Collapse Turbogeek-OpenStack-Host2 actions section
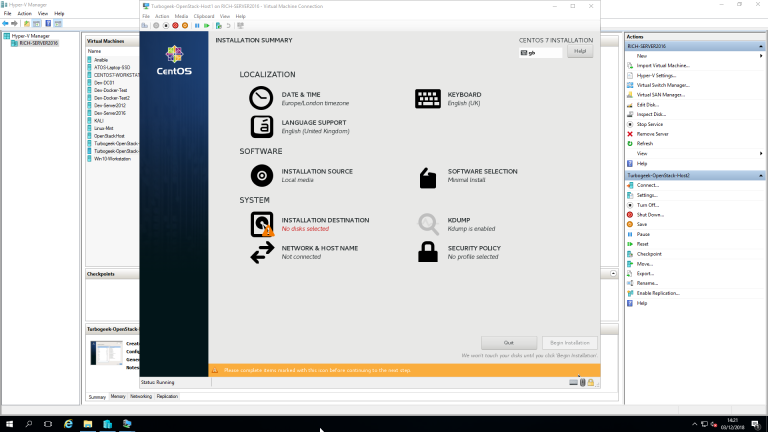Image resolution: width=768 pixels, height=432 pixels. click(763, 175)
